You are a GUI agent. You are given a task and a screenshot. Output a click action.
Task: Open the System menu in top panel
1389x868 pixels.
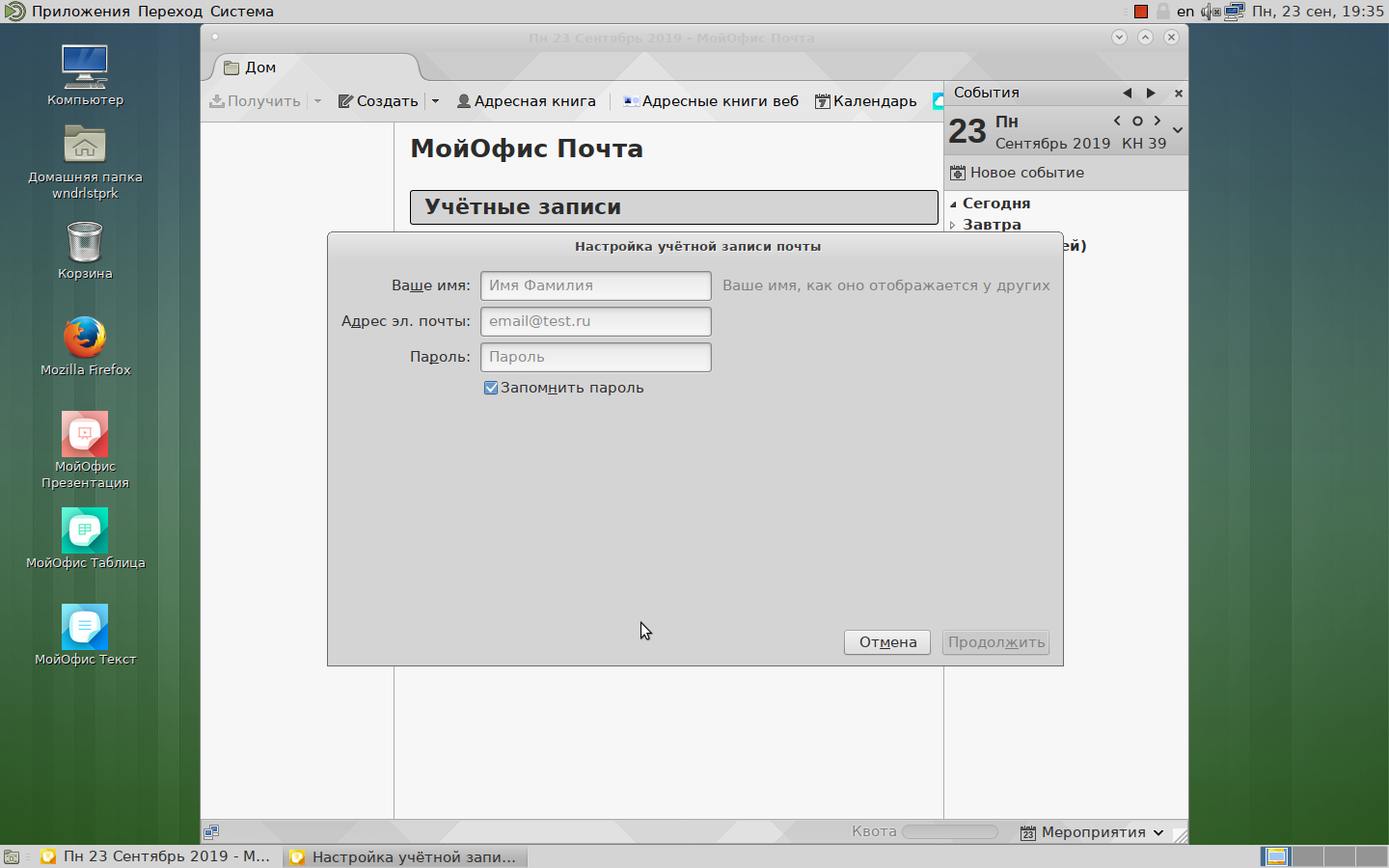pos(241,12)
